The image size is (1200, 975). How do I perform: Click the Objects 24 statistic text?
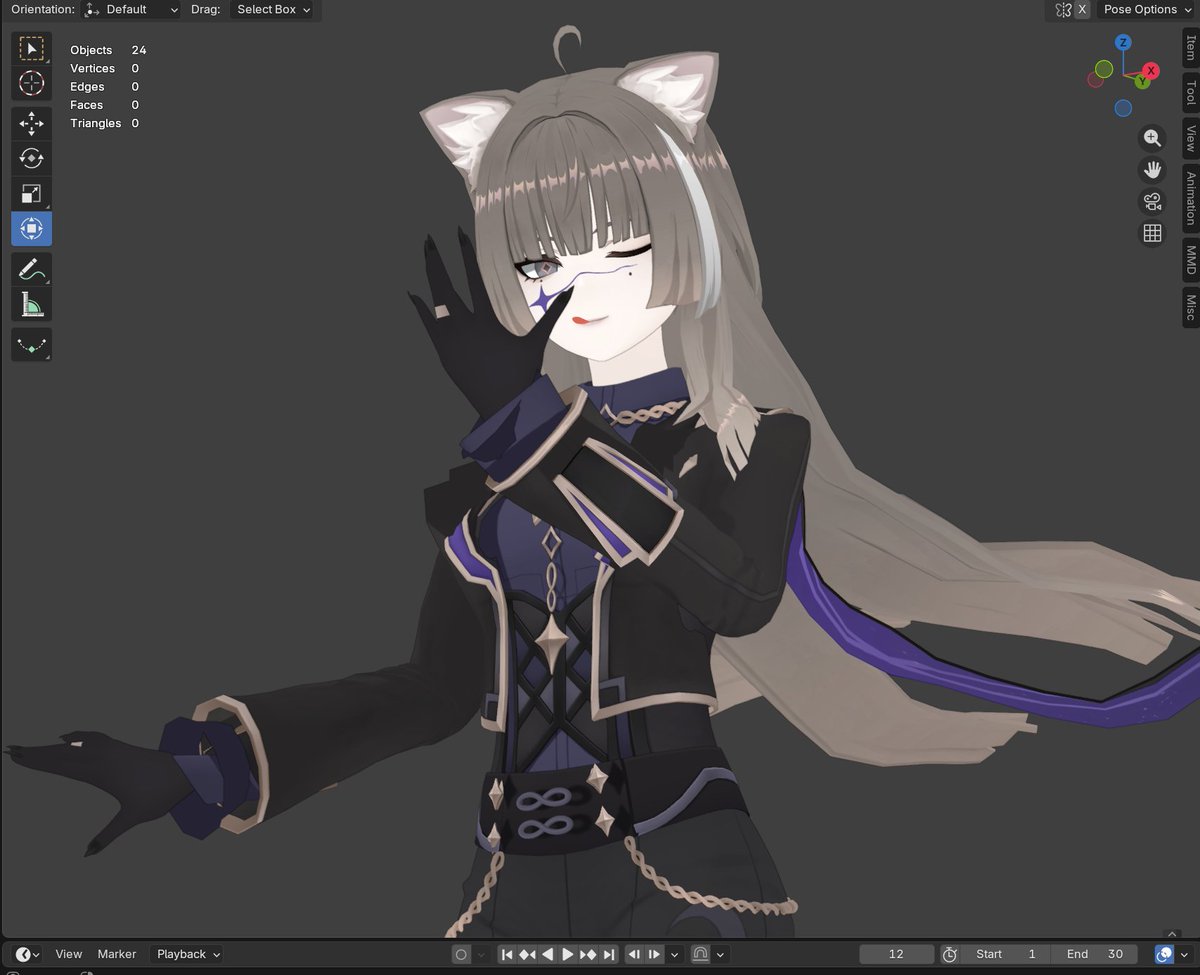108,50
